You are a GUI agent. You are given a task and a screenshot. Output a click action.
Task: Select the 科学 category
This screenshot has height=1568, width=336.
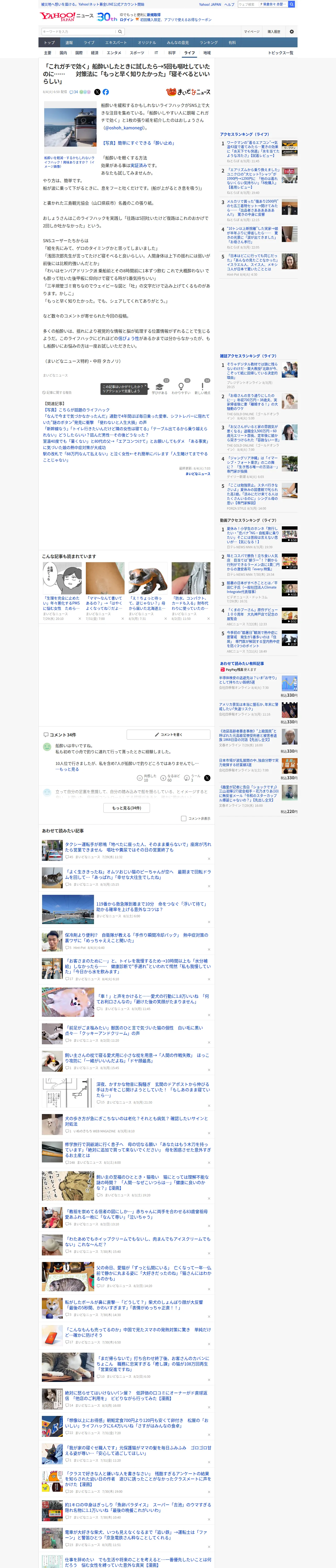coord(172,53)
